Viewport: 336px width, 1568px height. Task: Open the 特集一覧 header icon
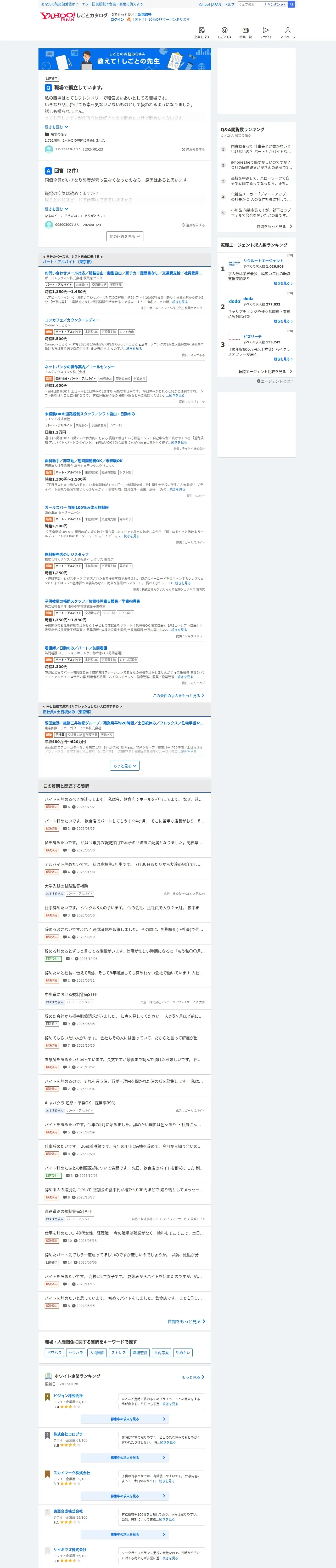pyautogui.click(x=245, y=33)
